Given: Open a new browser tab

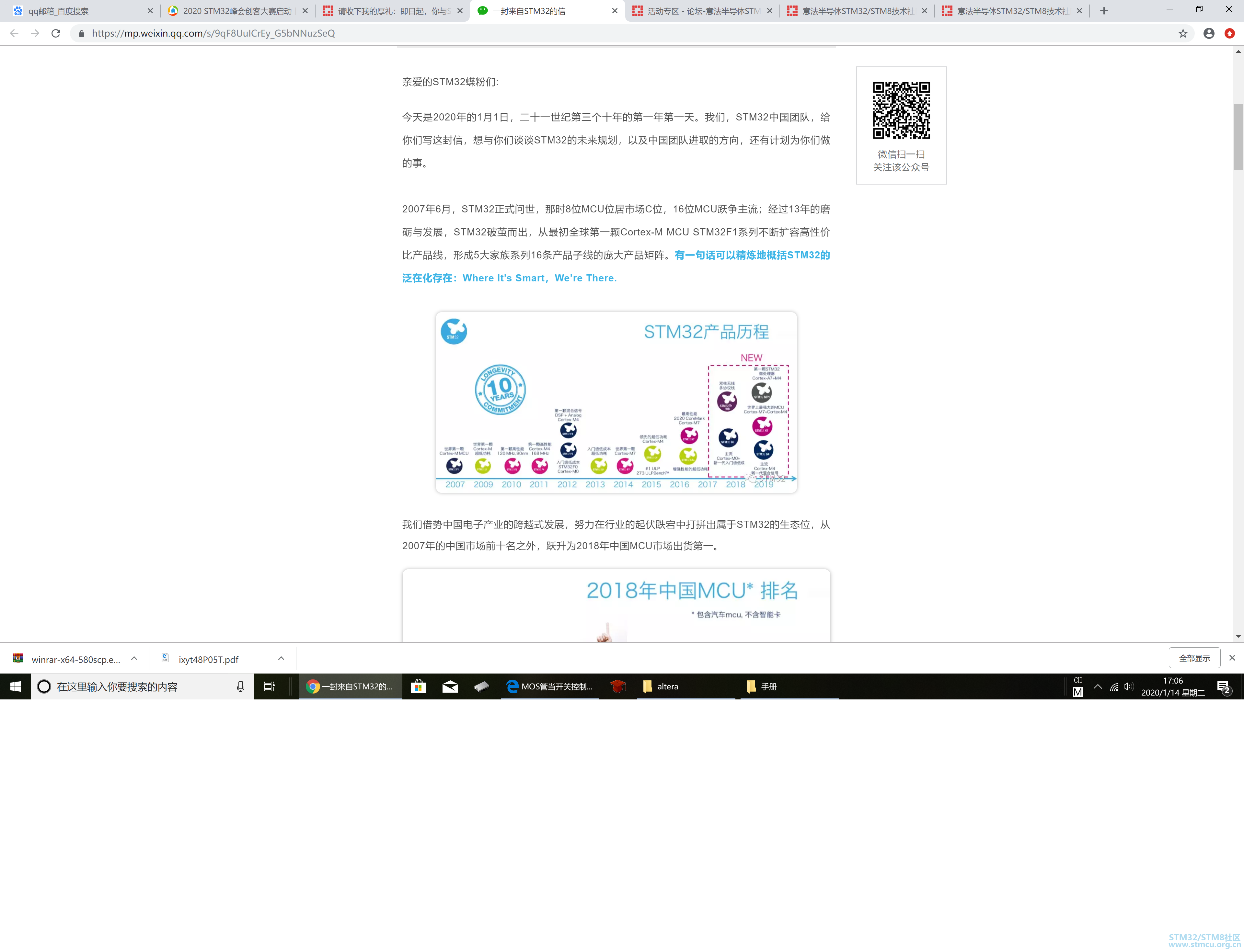Looking at the screenshot, I should 1103,11.
